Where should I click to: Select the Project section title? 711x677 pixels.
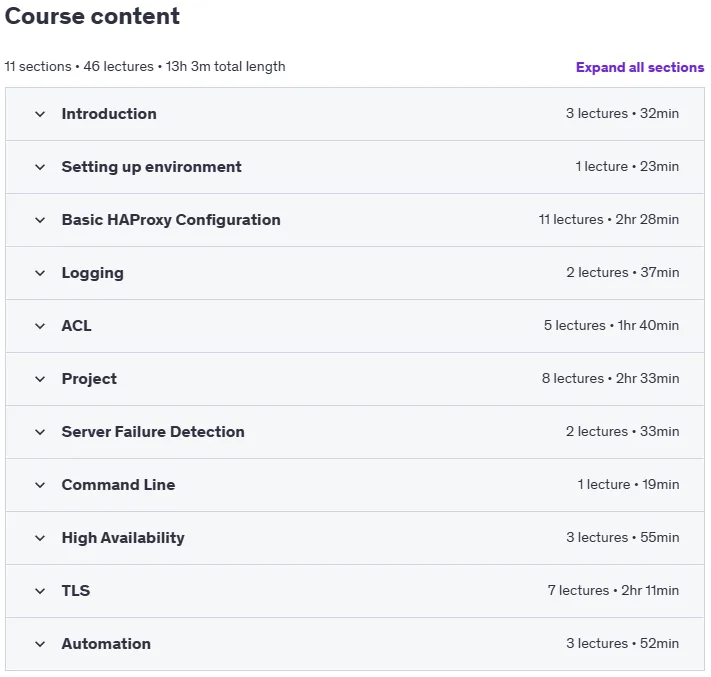[x=89, y=379]
